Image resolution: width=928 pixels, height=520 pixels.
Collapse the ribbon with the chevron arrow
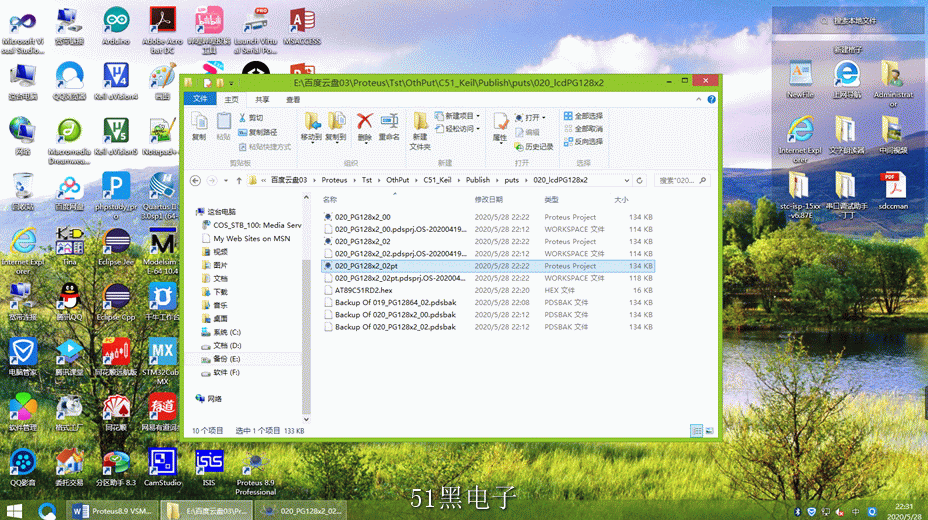(699, 99)
